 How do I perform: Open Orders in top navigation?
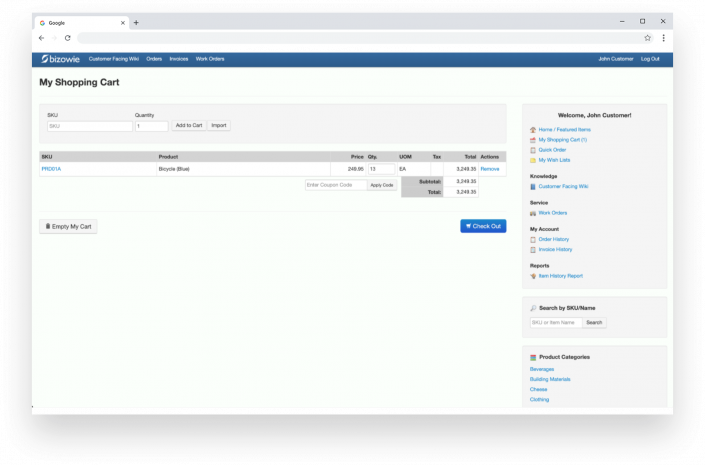pyautogui.click(x=154, y=59)
